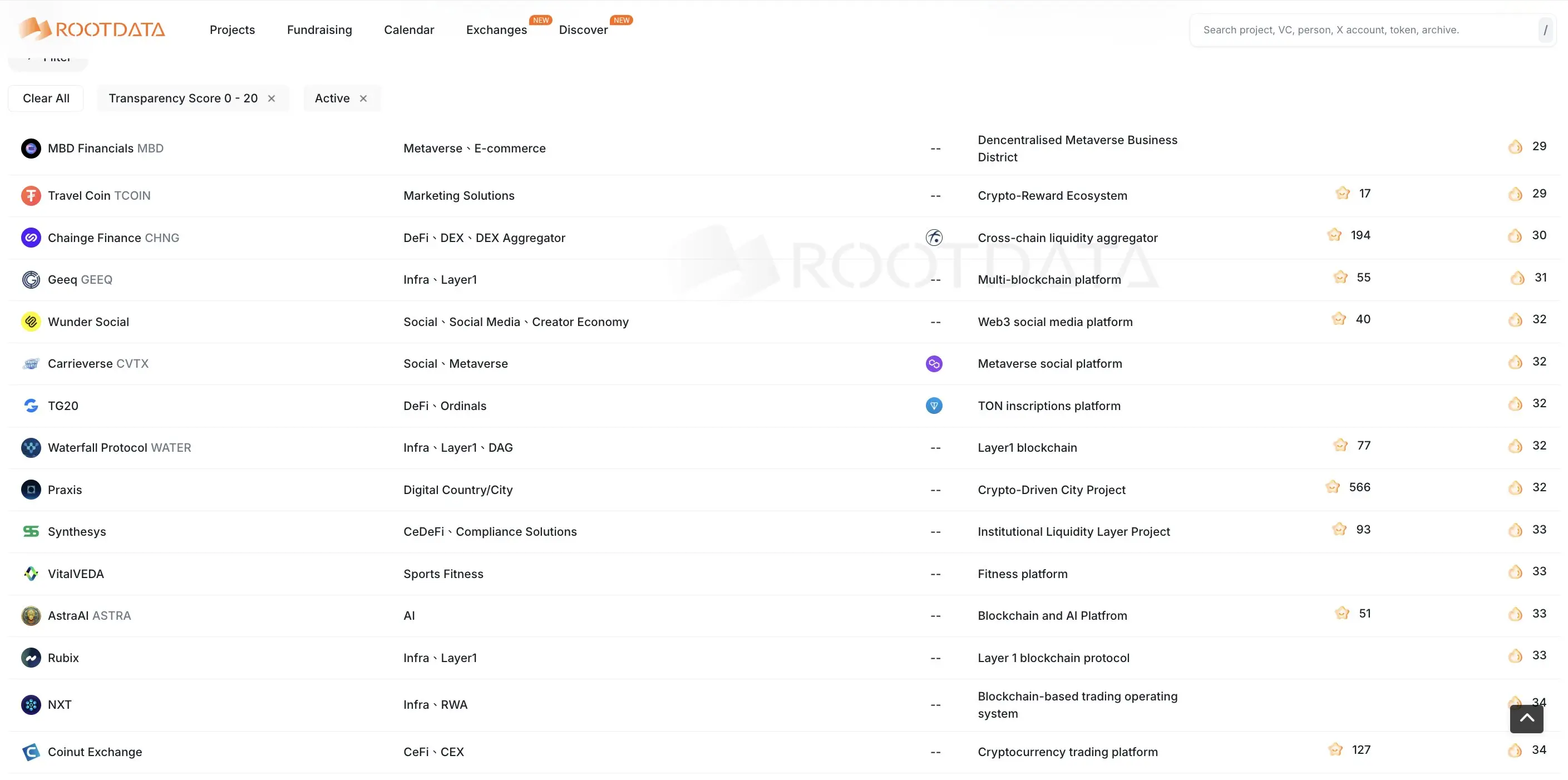Screen dimensions: 1568x780
Task: Click the Clear All button
Action: click(x=46, y=98)
